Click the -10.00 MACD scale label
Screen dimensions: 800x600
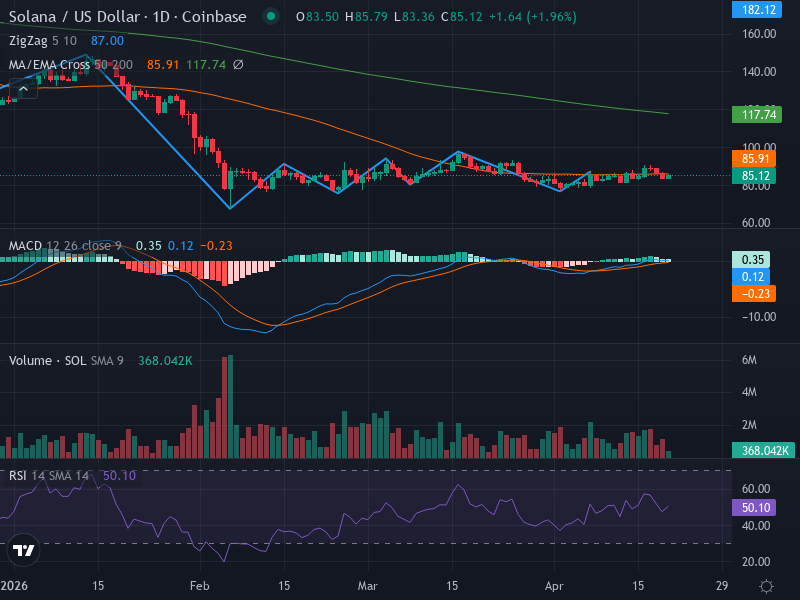click(758, 317)
